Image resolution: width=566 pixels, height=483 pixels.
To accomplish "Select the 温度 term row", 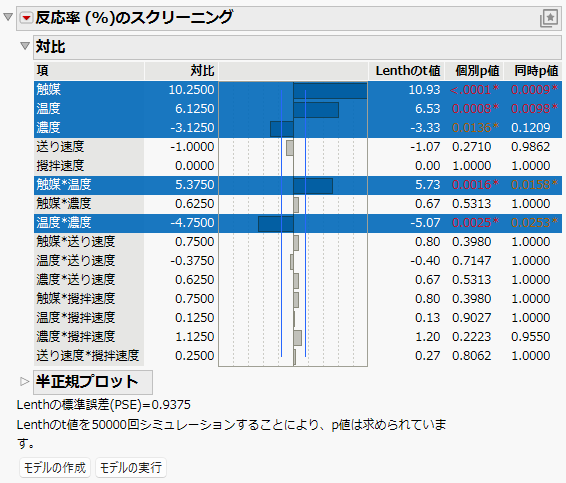I will (298, 109).
